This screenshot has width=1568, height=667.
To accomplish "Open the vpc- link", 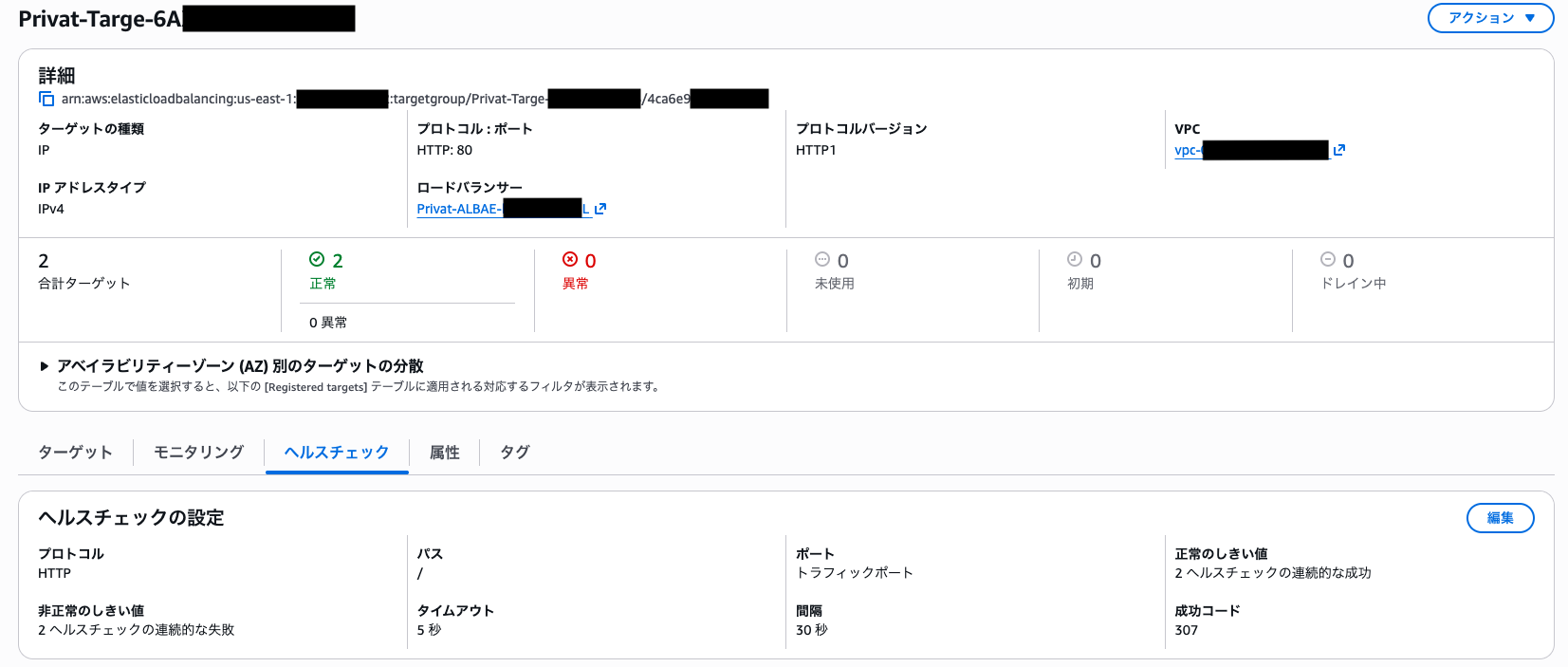I will tap(1188, 150).
